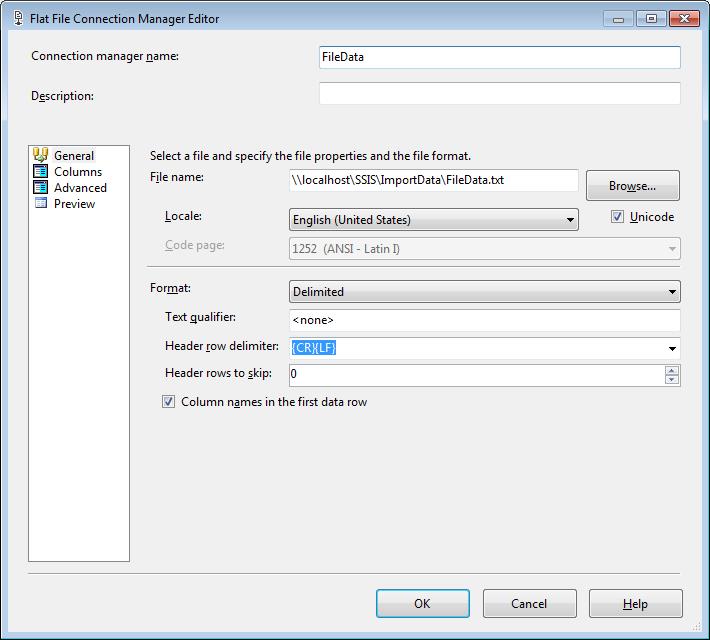The width and height of the screenshot is (710, 640).
Task: Open Help for this dialog
Action: coord(635,603)
